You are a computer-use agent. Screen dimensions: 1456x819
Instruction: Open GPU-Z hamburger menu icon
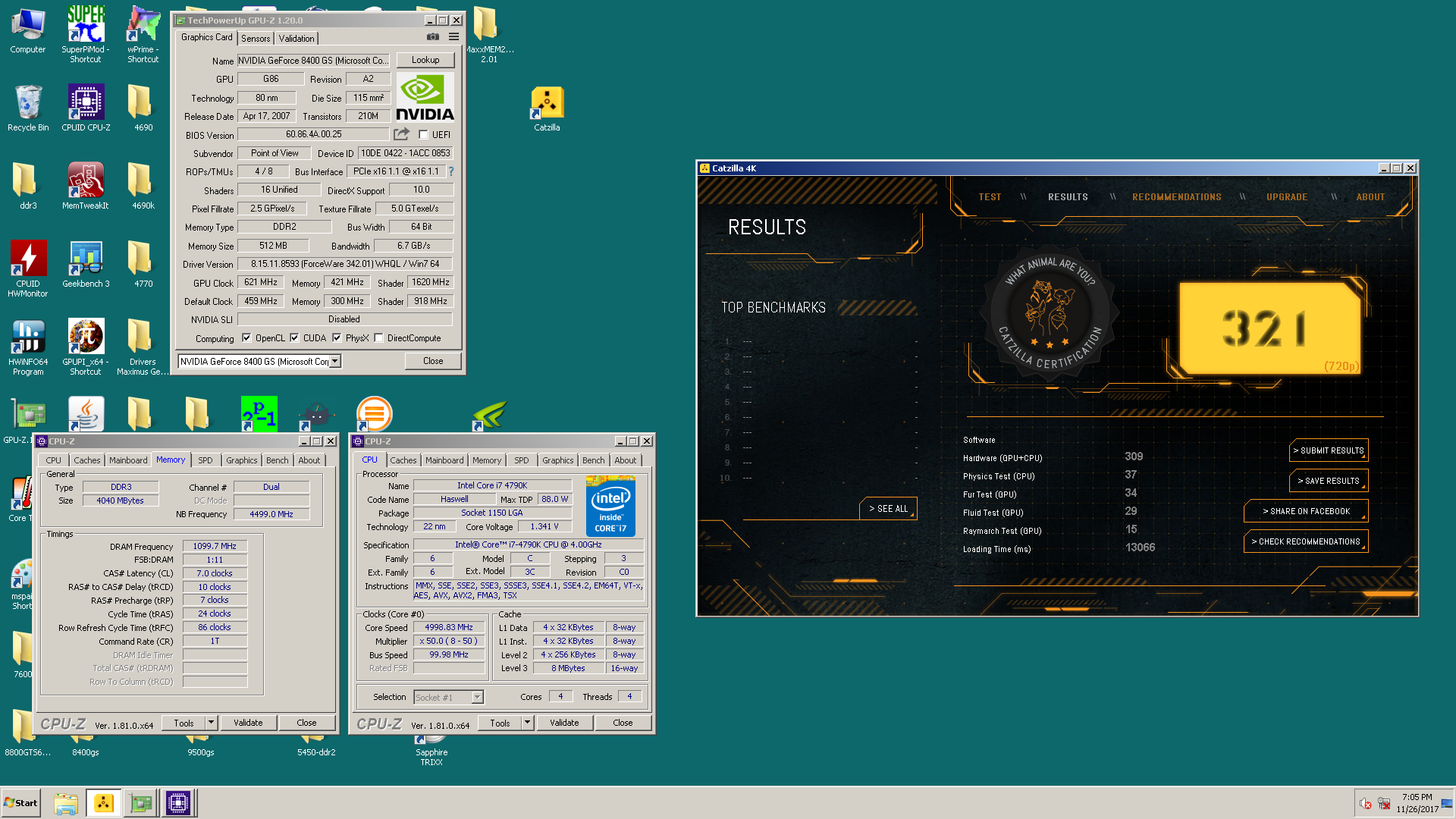coord(453,36)
